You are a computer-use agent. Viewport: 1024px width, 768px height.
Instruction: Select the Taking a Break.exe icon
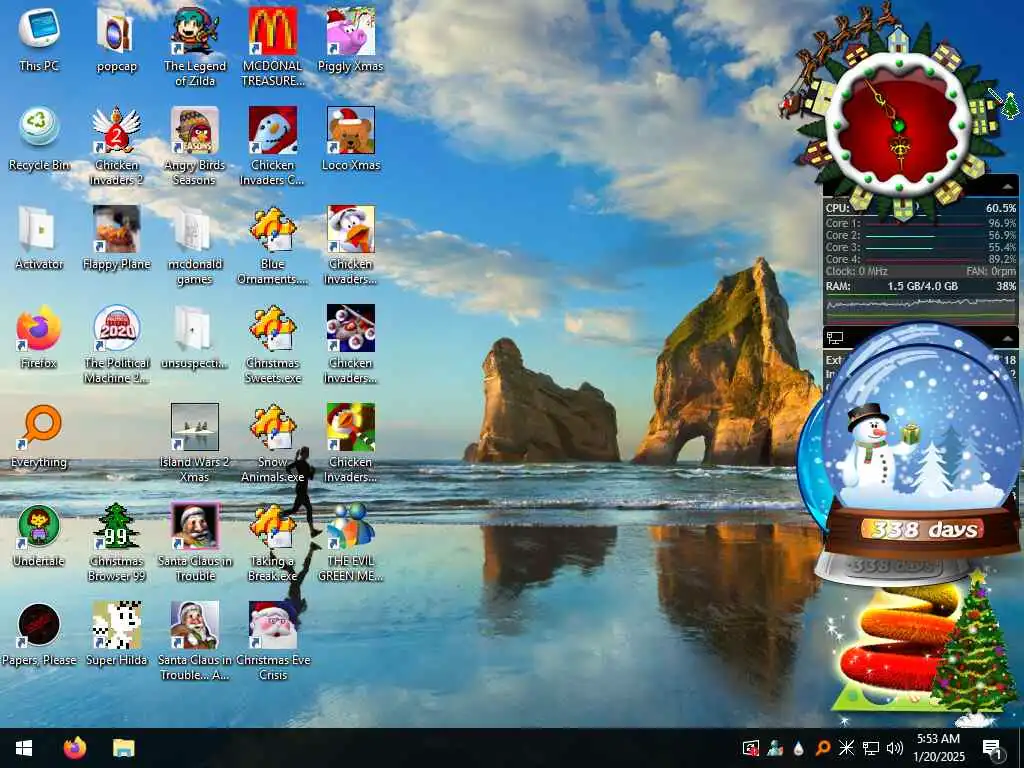click(x=272, y=542)
